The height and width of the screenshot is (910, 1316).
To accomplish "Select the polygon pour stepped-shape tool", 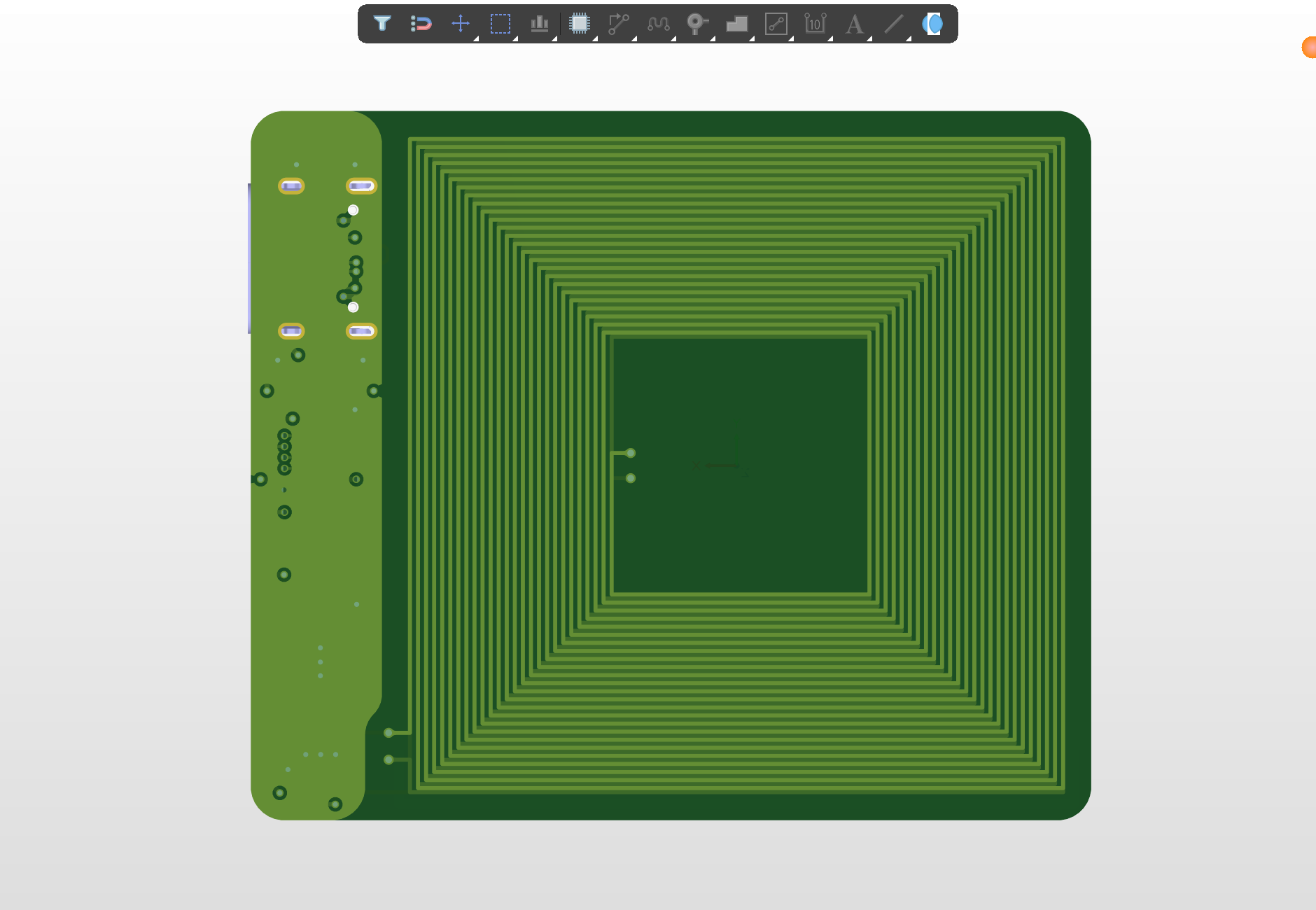I will [737, 24].
